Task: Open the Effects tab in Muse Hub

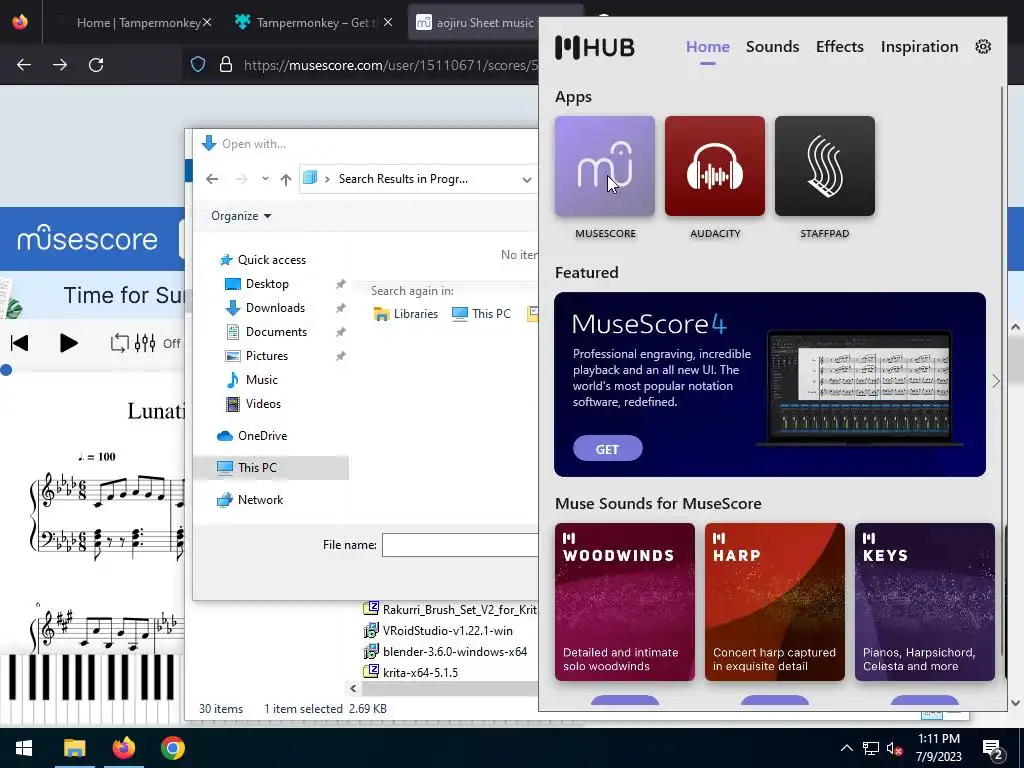Action: 839,46
